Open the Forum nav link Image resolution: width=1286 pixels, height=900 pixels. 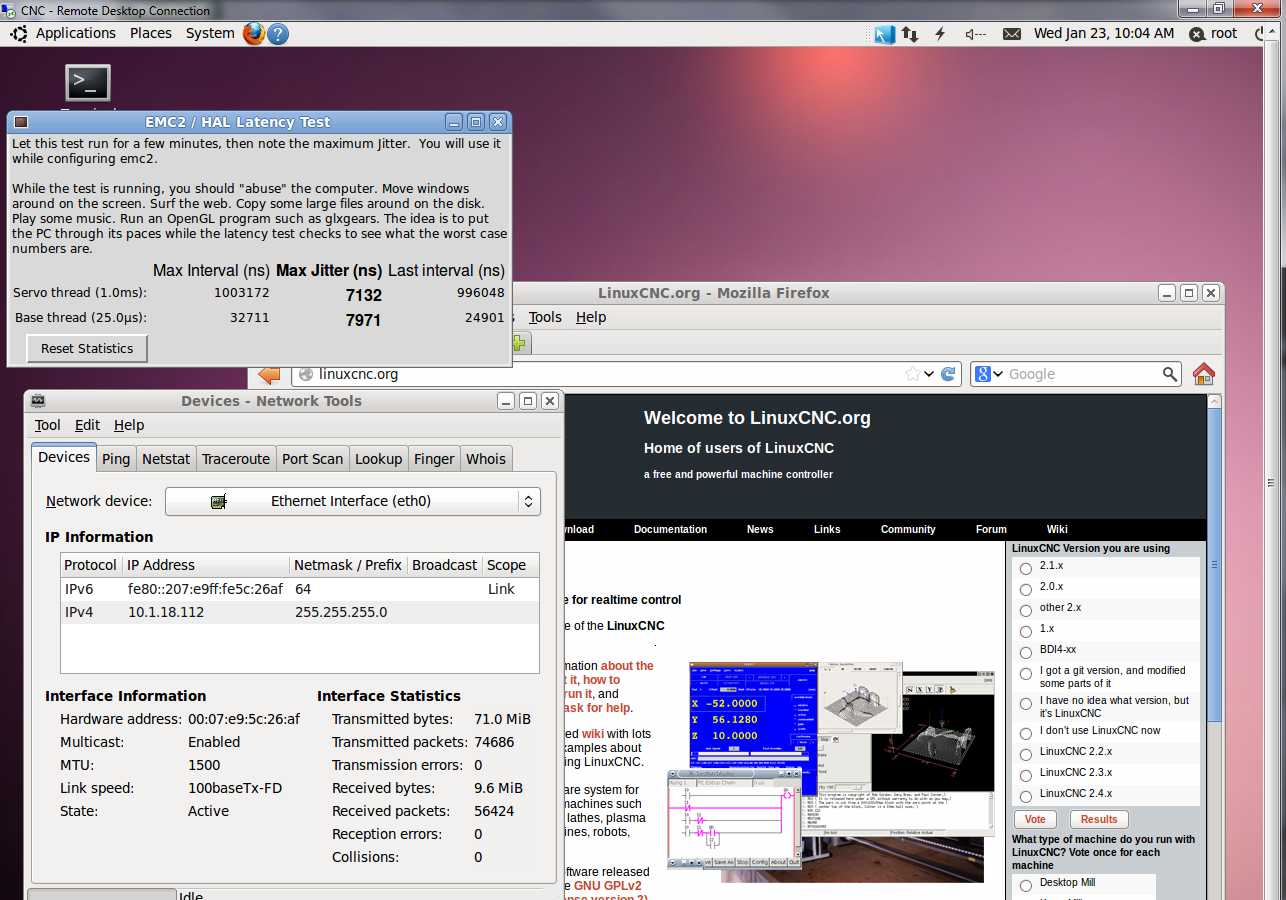pos(991,529)
